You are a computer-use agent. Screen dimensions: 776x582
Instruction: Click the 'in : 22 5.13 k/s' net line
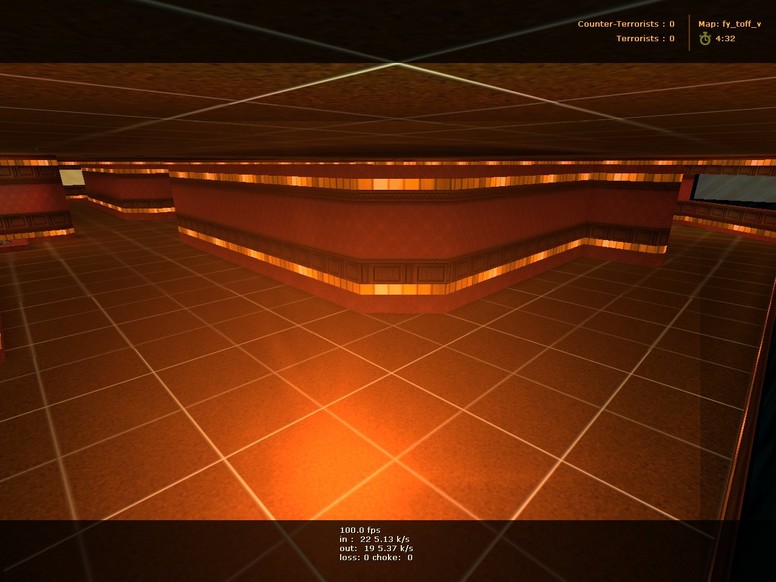pos(374,539)
